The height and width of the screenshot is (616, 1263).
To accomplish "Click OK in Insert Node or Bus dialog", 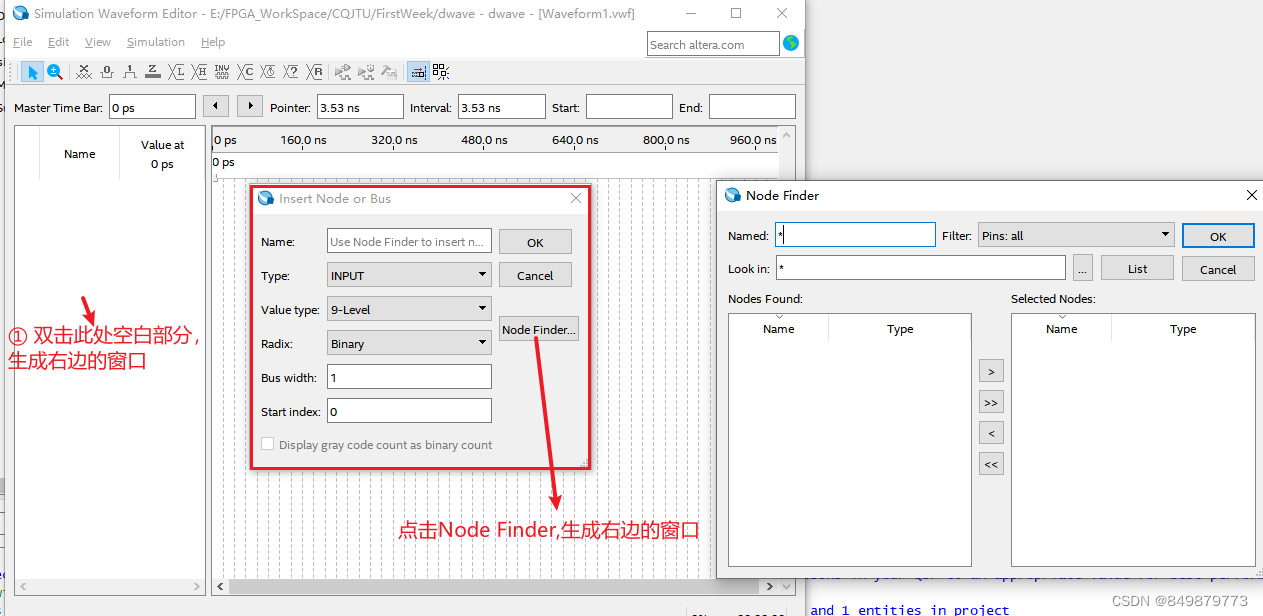I will coord(535,242).
